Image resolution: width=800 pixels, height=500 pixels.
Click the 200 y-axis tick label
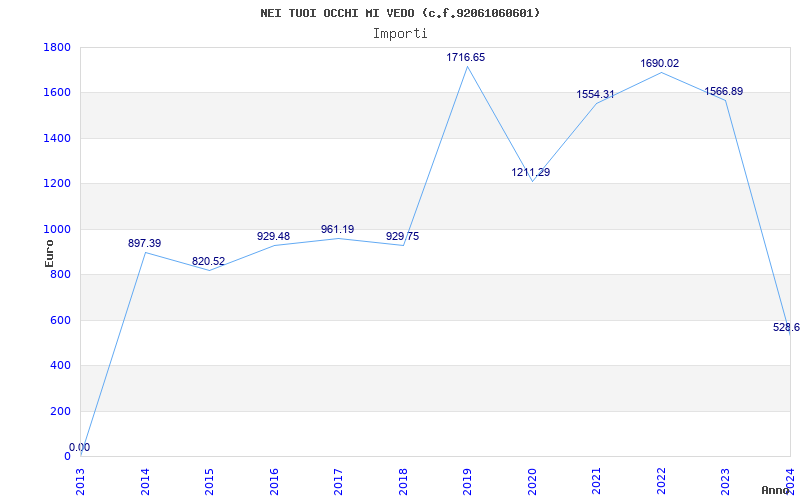coord(60,411)
